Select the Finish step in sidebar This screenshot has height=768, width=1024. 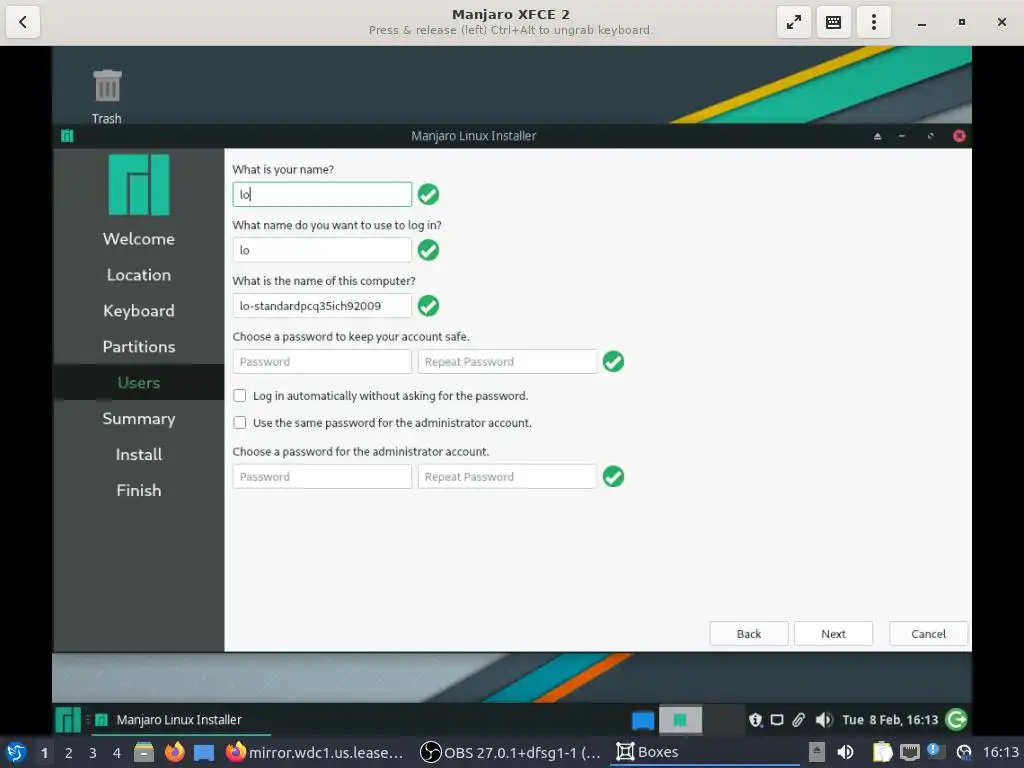(138, 490)
